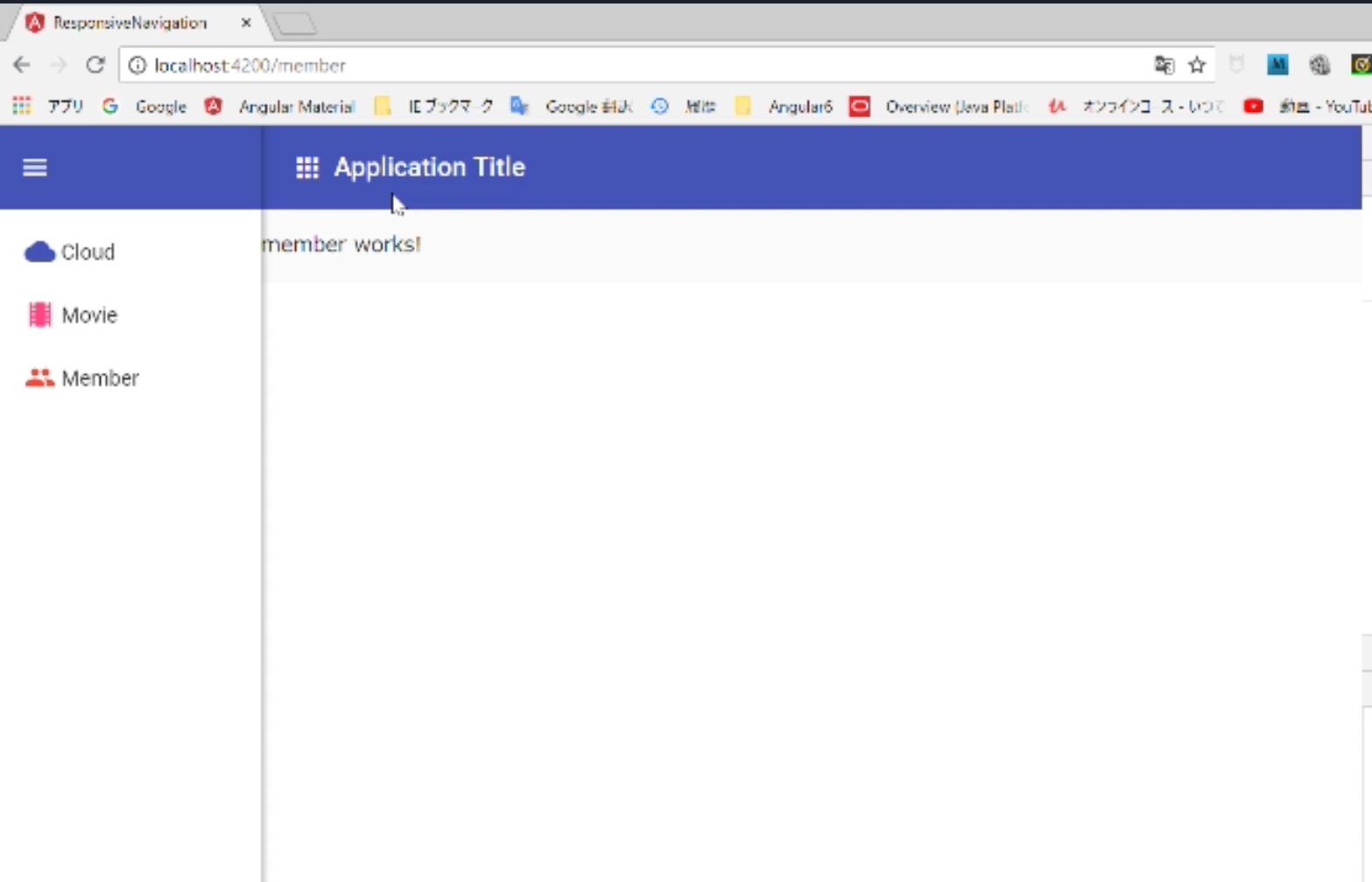Open the bookmark with the red slanted-lines icon
Image resolution: width=1372 pixels, height=882 pixels.
[x=1136, y=107]
